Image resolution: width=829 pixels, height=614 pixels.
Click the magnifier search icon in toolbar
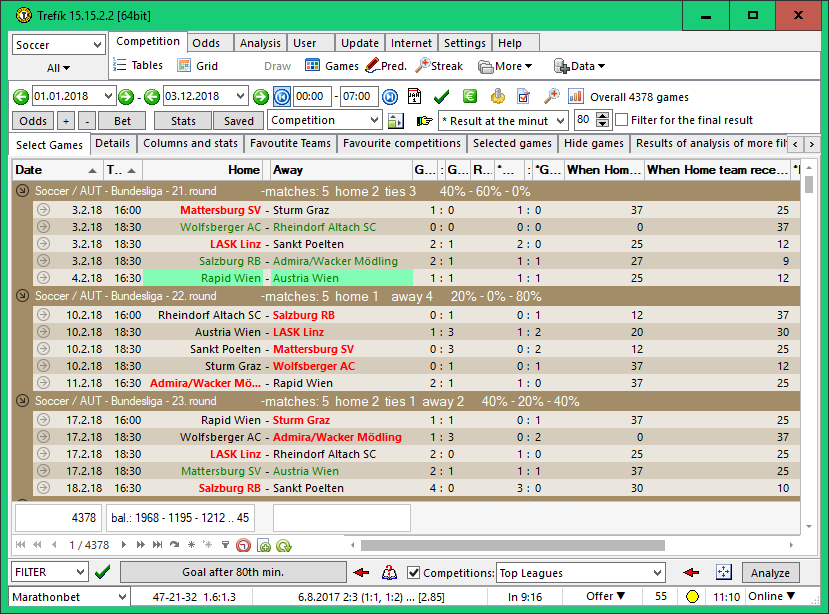point(551,96)
